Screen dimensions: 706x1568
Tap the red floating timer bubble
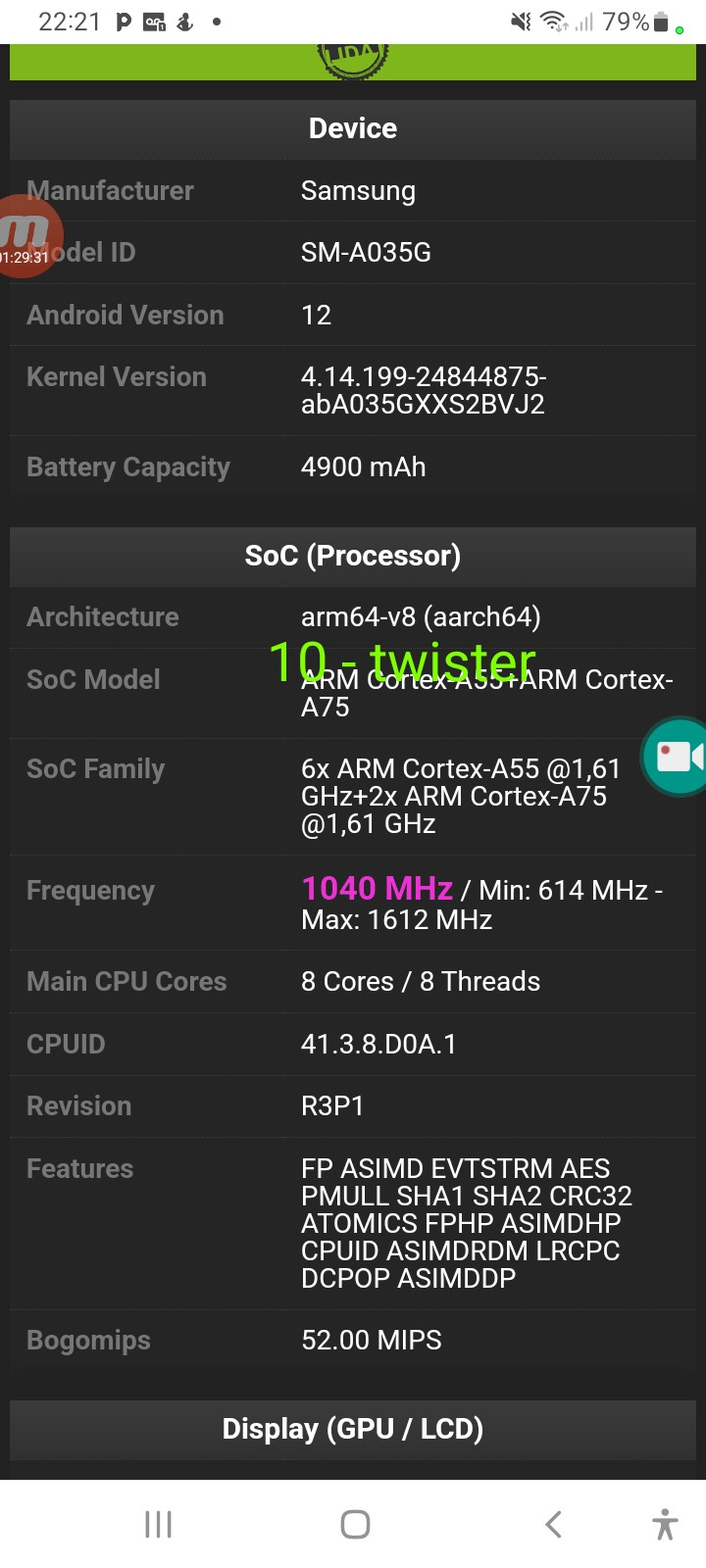tap(29, 236)
